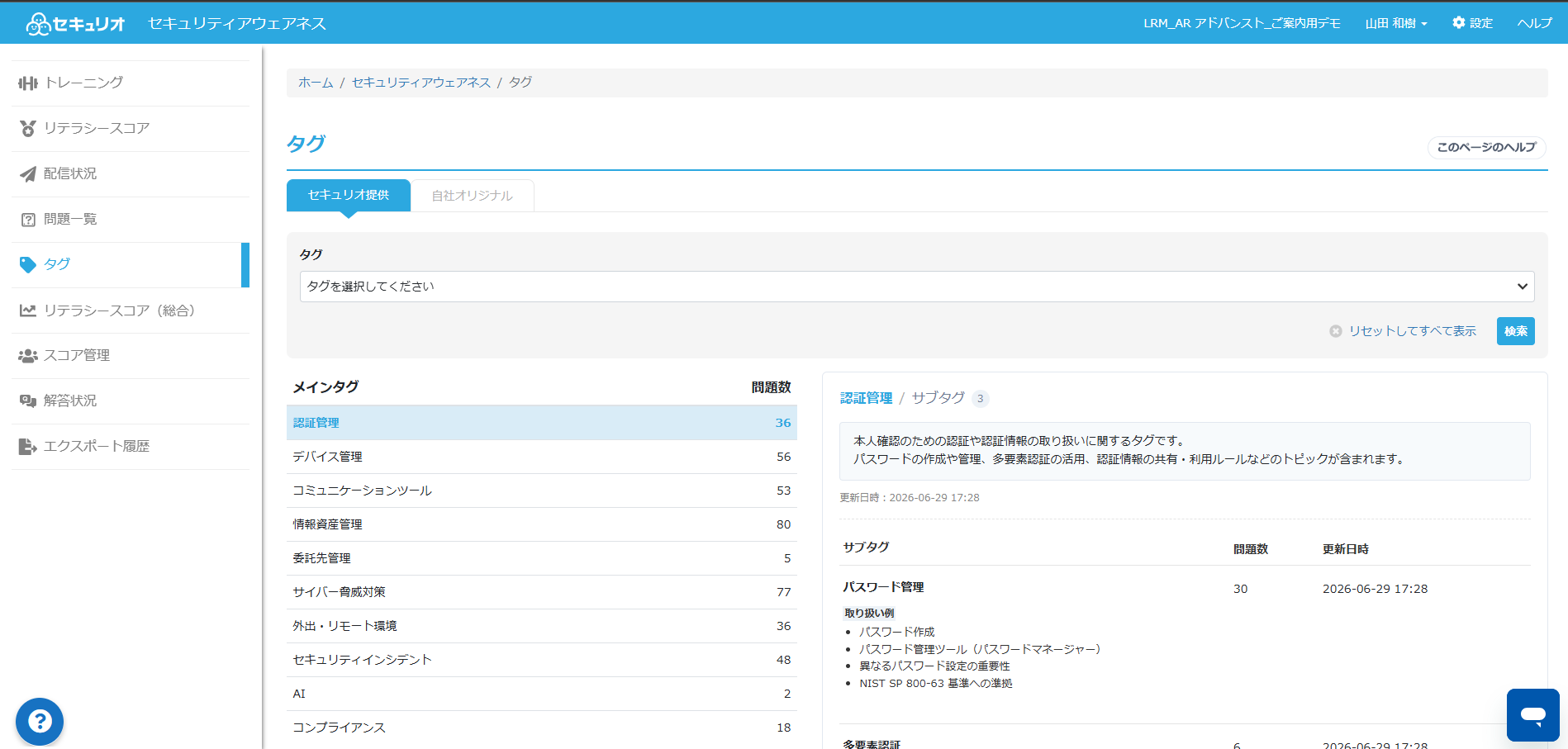Viewport: 1568px width, 749px height.
Task: Open リテラシースコア（総合）in sidebar
Action: (131, 311)
